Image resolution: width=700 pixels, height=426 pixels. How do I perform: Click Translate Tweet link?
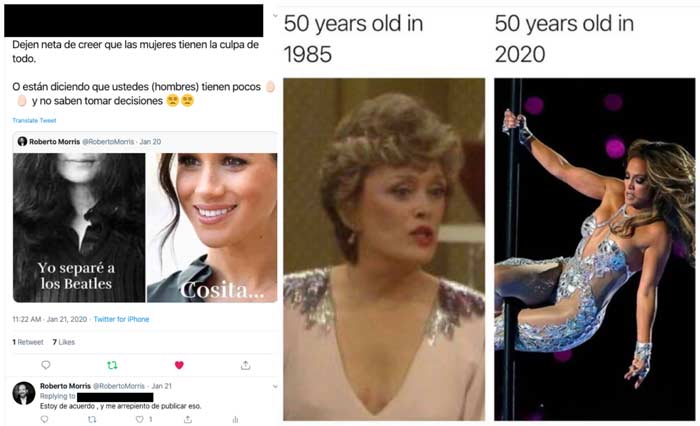(x=34, y=120)
